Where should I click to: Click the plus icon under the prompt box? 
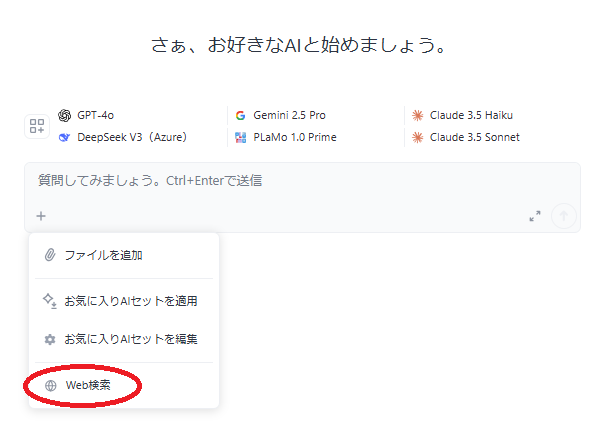point(41,216)
